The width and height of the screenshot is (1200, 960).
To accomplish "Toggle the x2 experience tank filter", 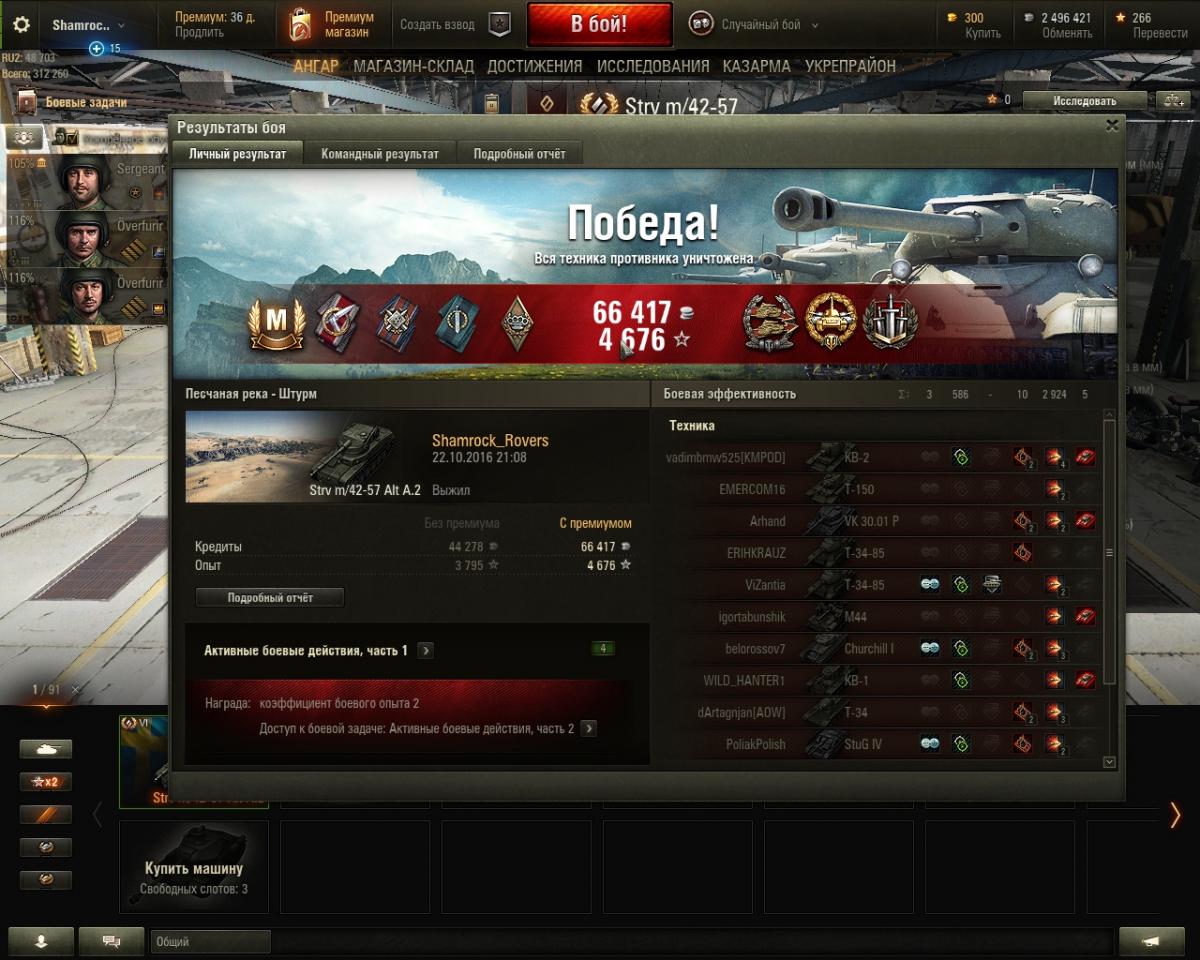I will 46,782.
